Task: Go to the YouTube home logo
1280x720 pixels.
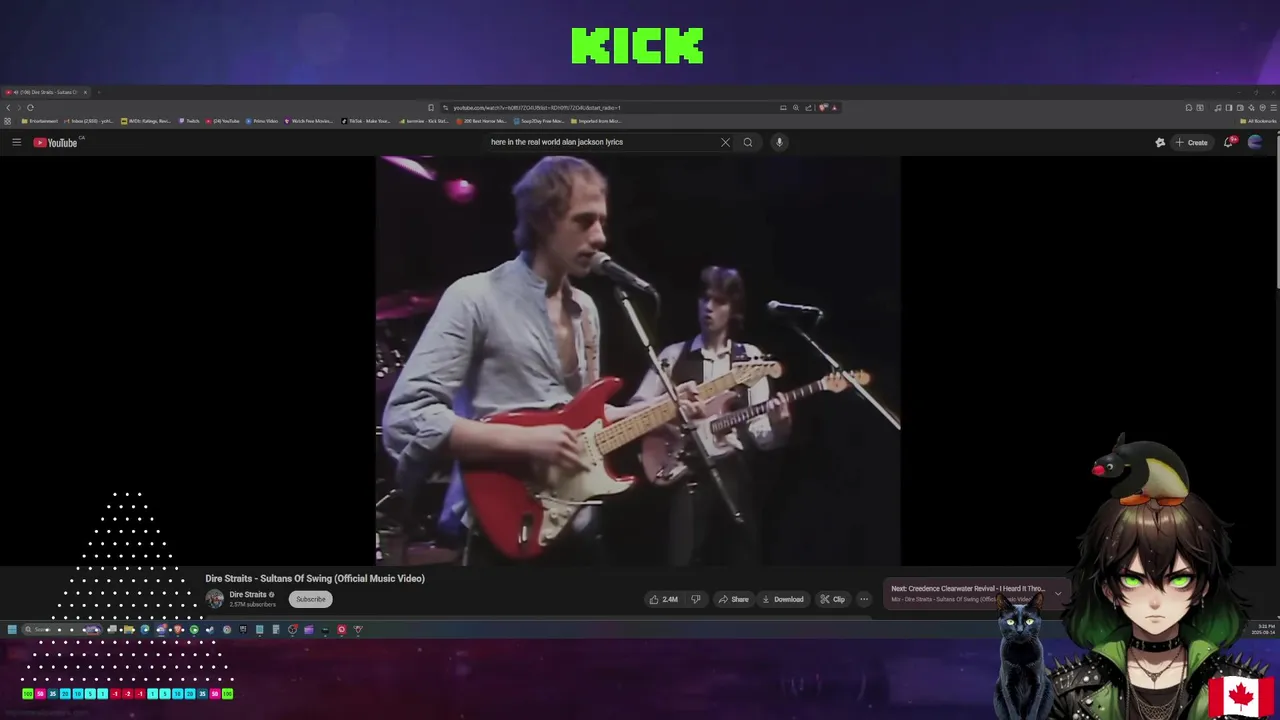Action: pyautogui.click(x=57, y=142)
